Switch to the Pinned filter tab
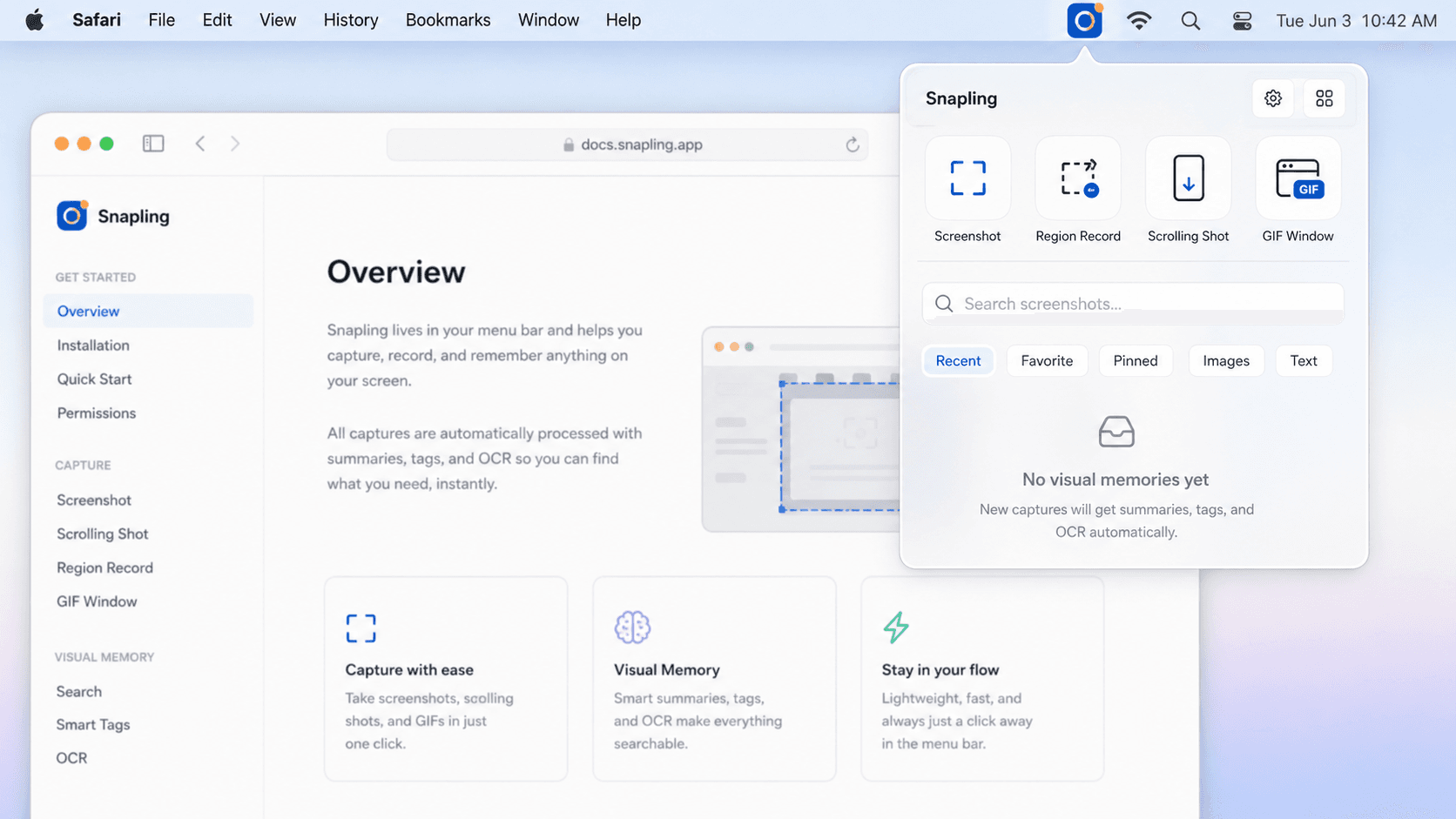This screenshot has height=819, width=1456. tap(1136, 361)
